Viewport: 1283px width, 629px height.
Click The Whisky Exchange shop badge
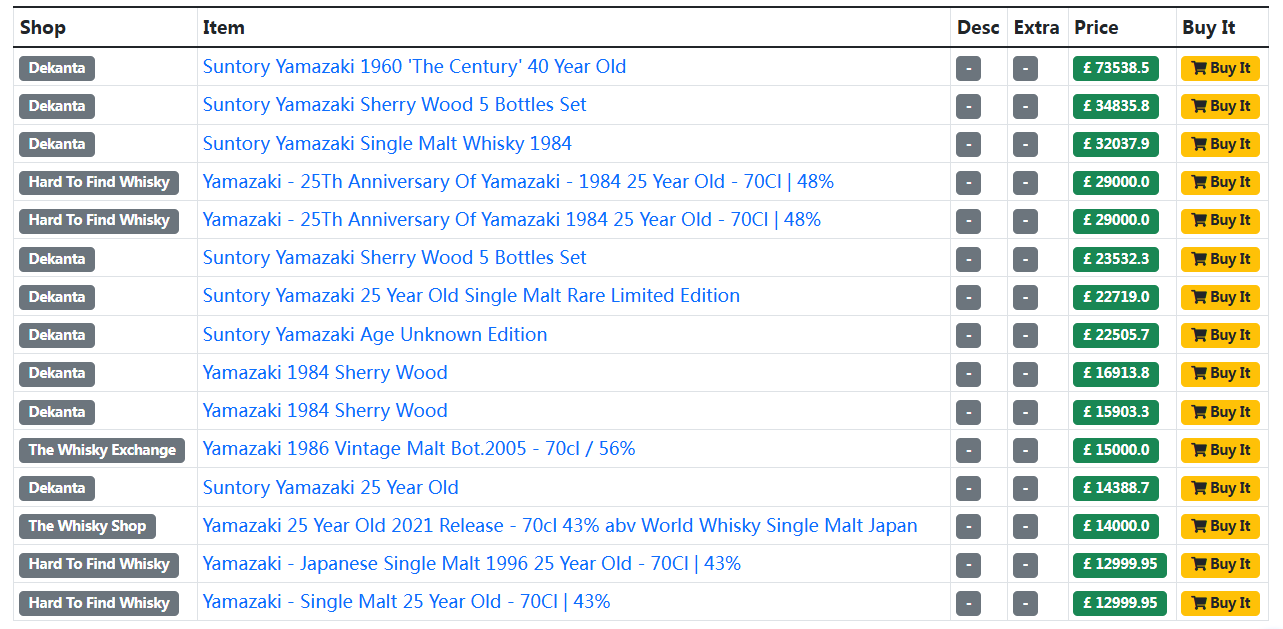(x=102, y=450)
